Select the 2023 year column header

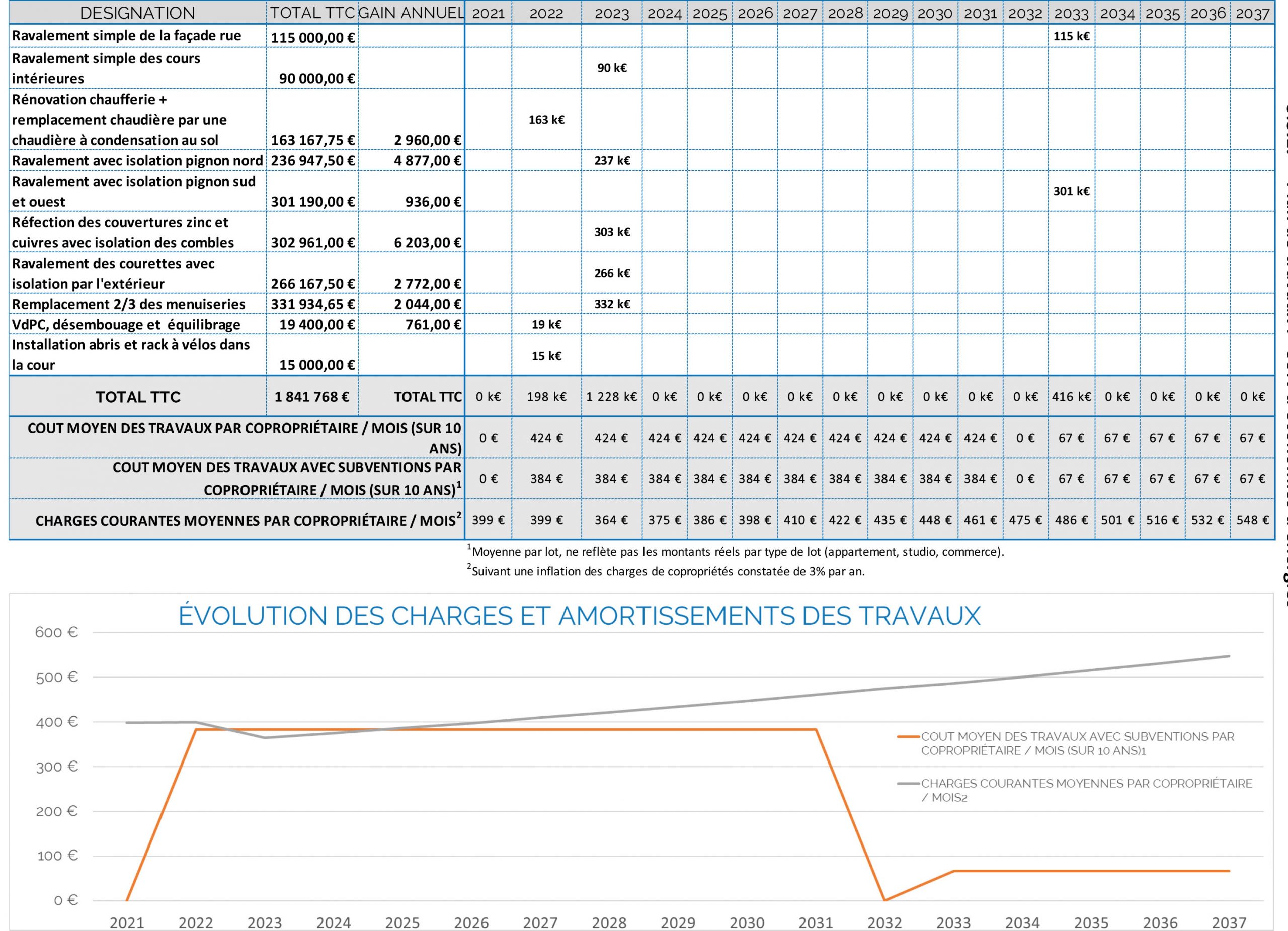tap(612, 14)
